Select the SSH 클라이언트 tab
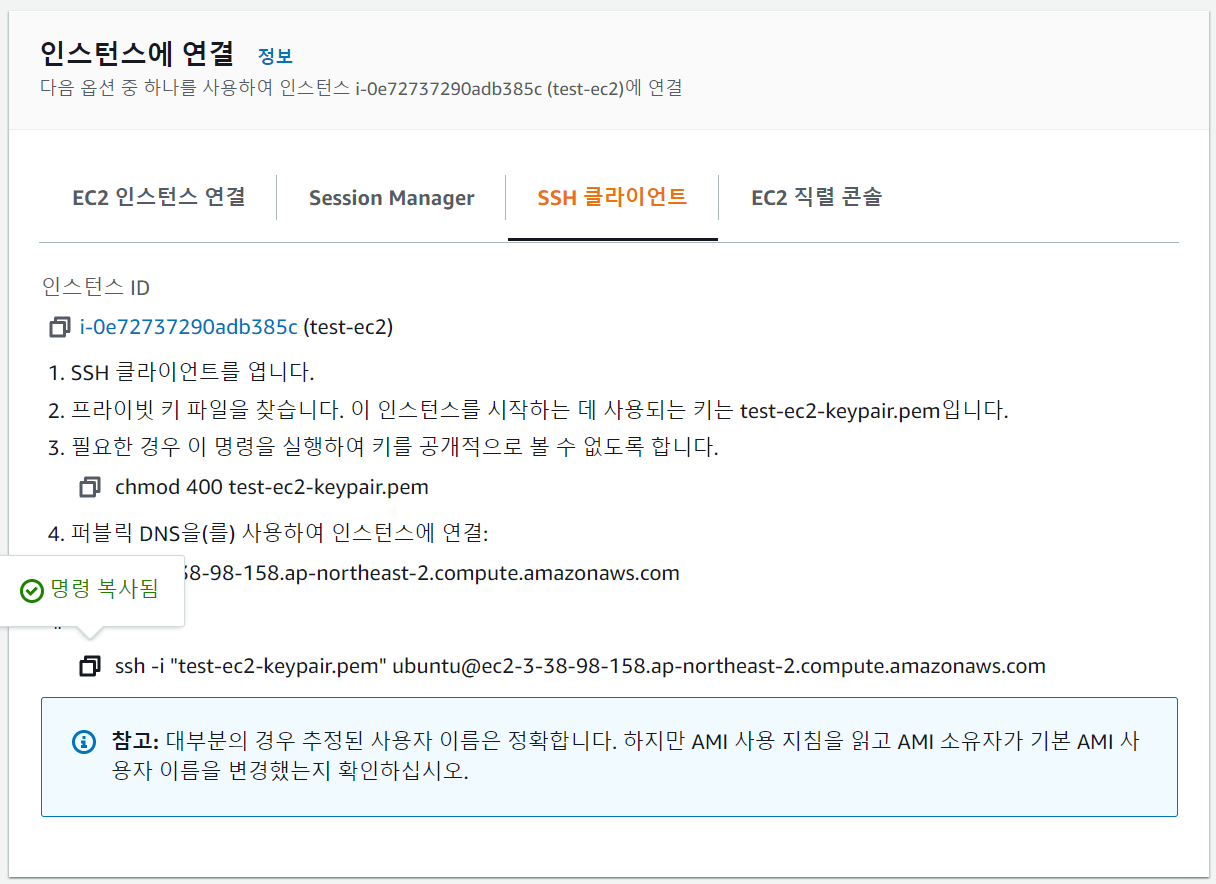1216x884 pixels. tap(612, 197)
